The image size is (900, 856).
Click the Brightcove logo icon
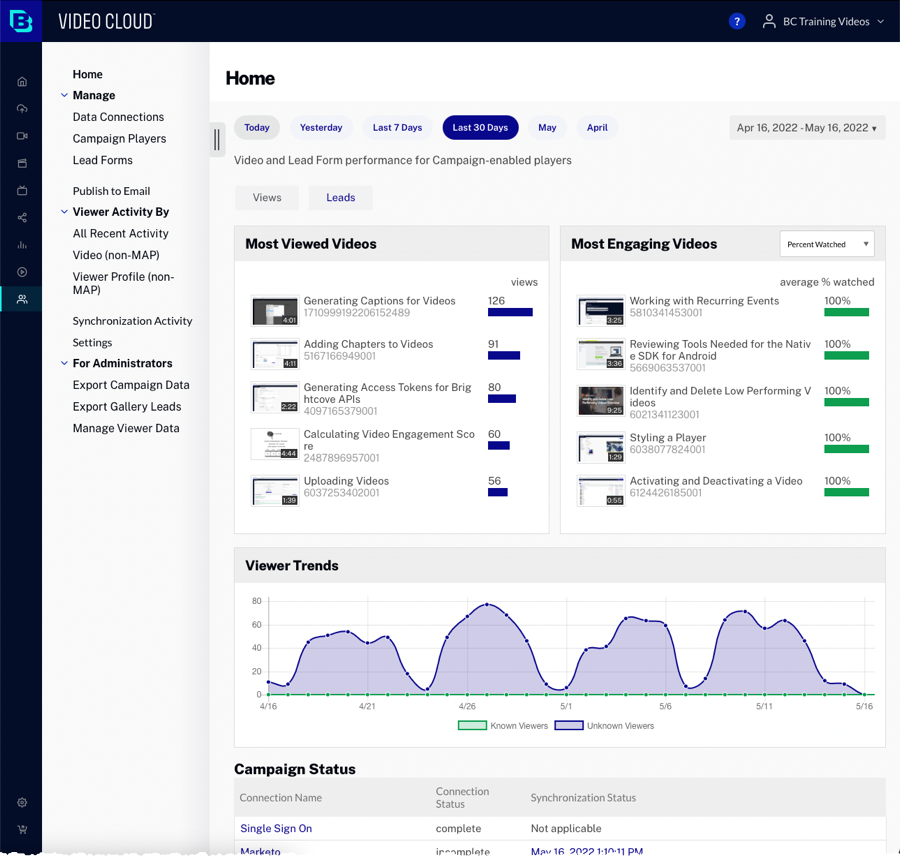click(21, 21)
